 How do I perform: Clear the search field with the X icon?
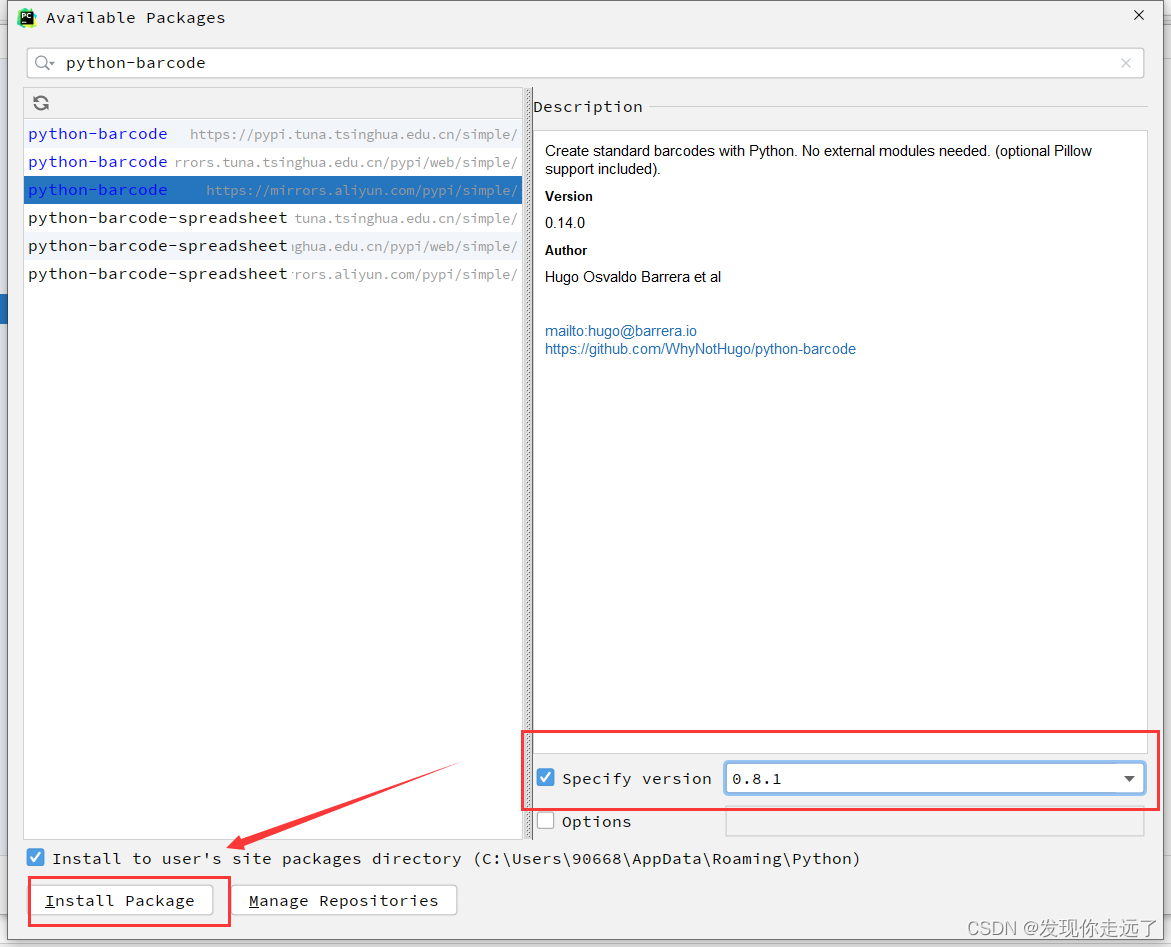coord(1126,62)
